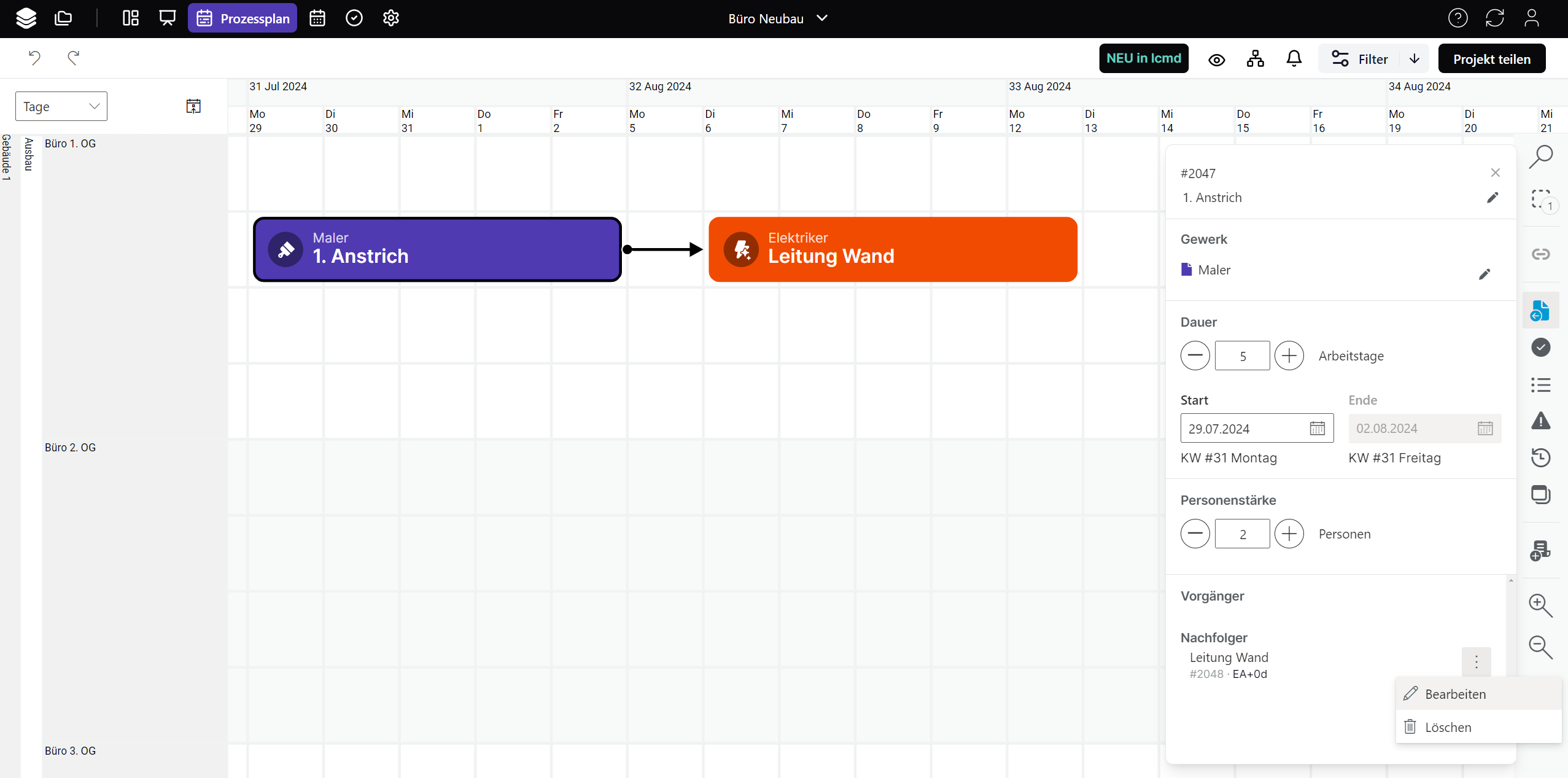Open the Tage time scale dropdown

tap(61, 106)
